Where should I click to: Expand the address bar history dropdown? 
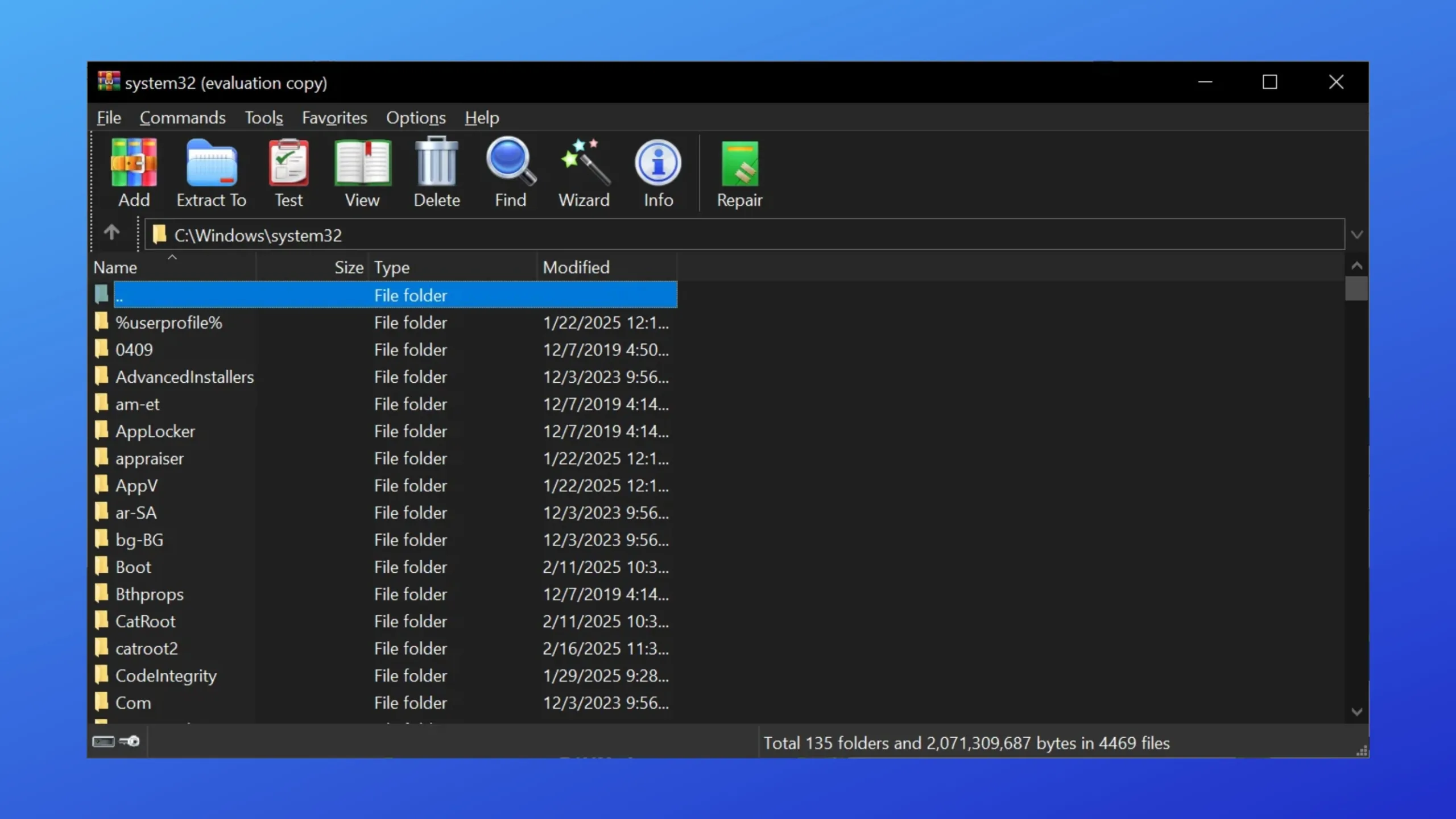1357,235
